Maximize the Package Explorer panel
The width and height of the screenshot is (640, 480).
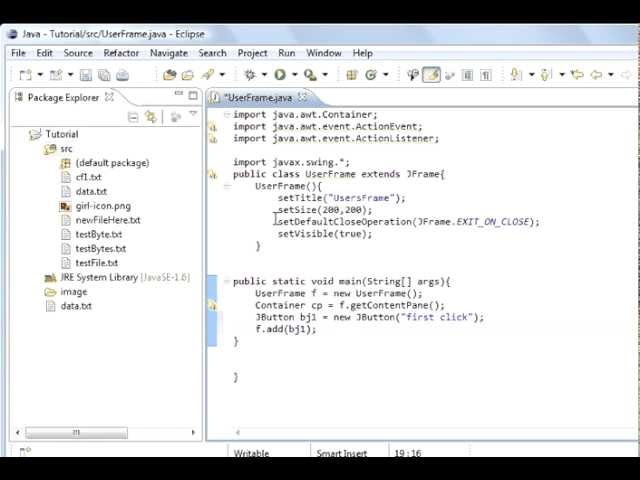(193, 96)
